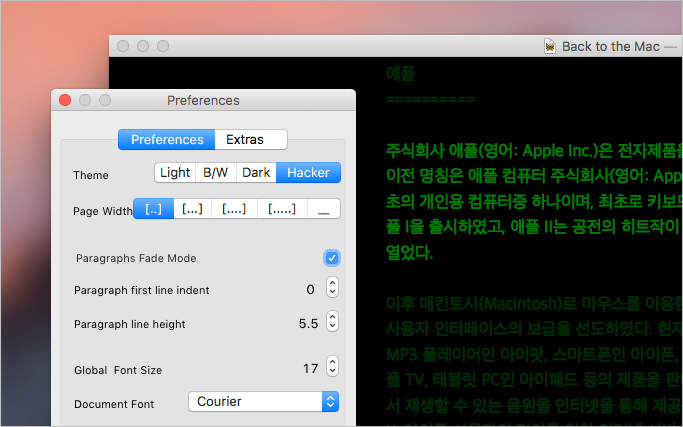This screenshot has width=683, height=427.
Task: Click the Paragraph line height stepper
Action: (332, 322)
